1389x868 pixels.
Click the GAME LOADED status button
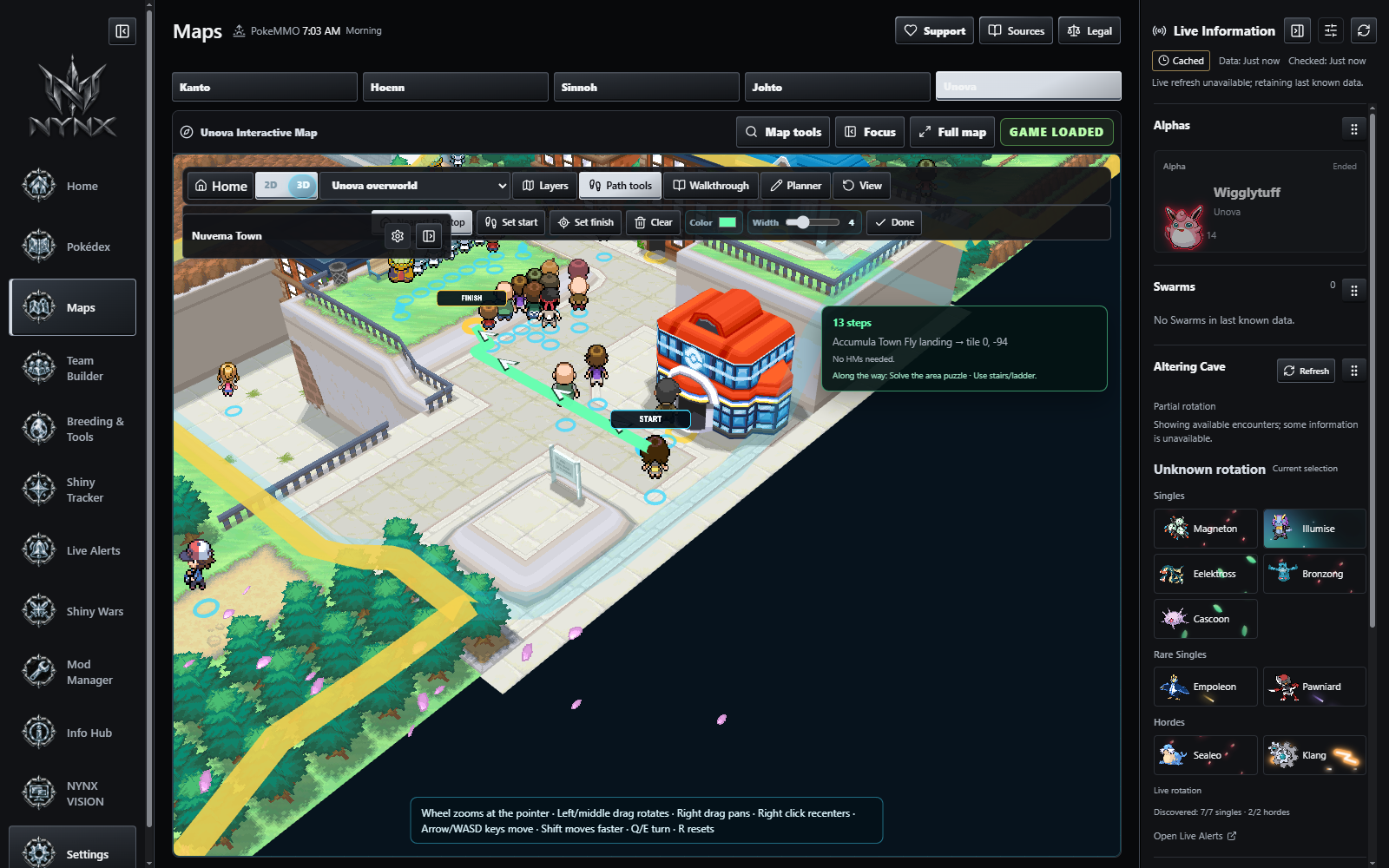click(x=1057, y=132)
